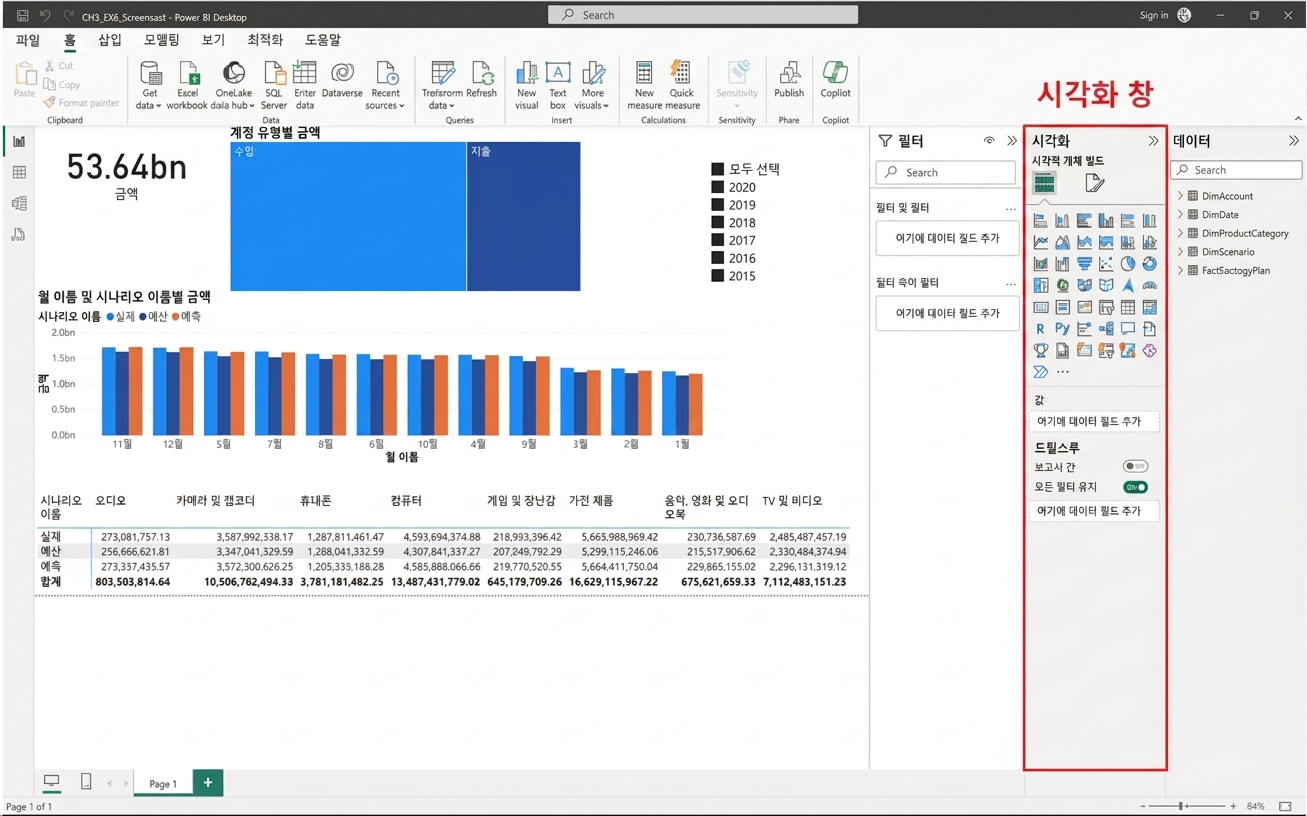
Task: Open DAX query view in left sidebar
Action: (x=18, y=235)
